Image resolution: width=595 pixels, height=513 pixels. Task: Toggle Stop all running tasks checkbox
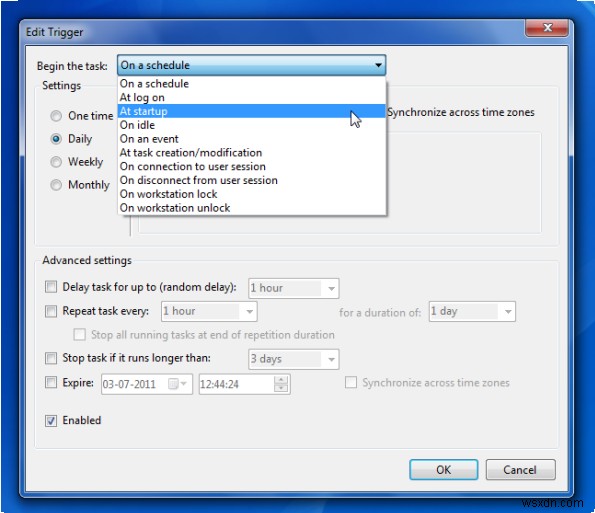pos(79,335)
